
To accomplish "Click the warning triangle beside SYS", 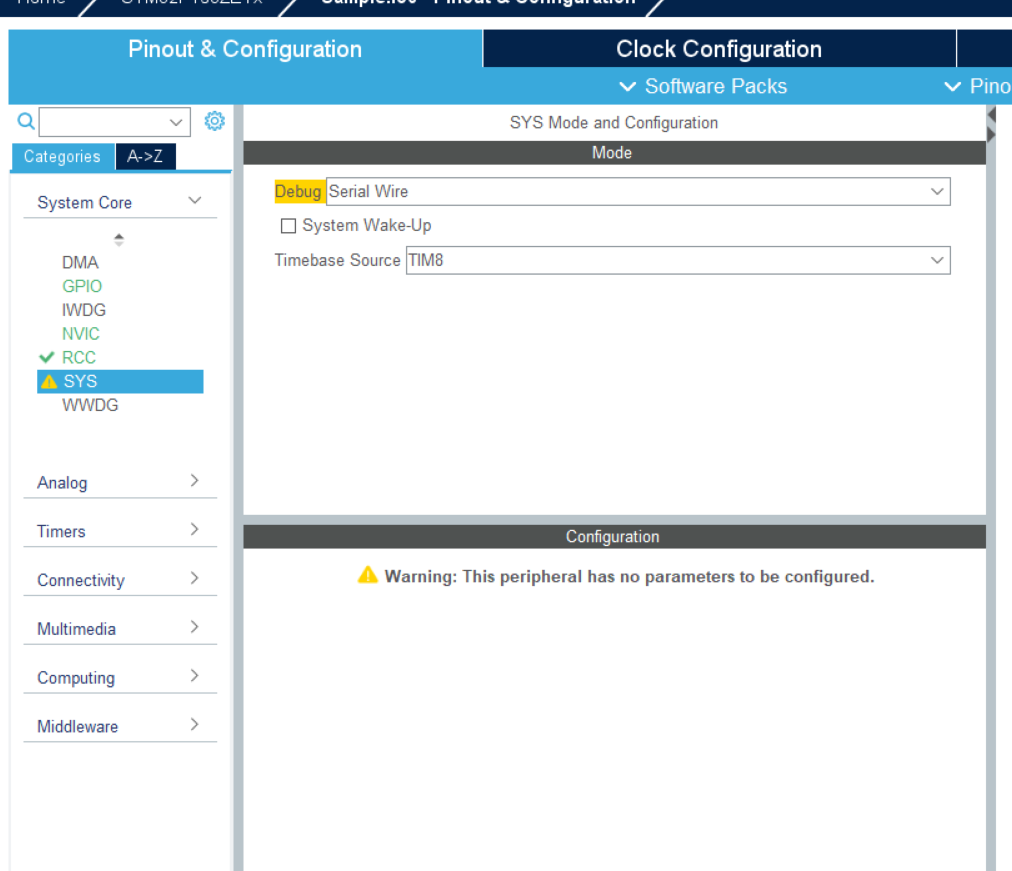I will (x=49, y=381).
